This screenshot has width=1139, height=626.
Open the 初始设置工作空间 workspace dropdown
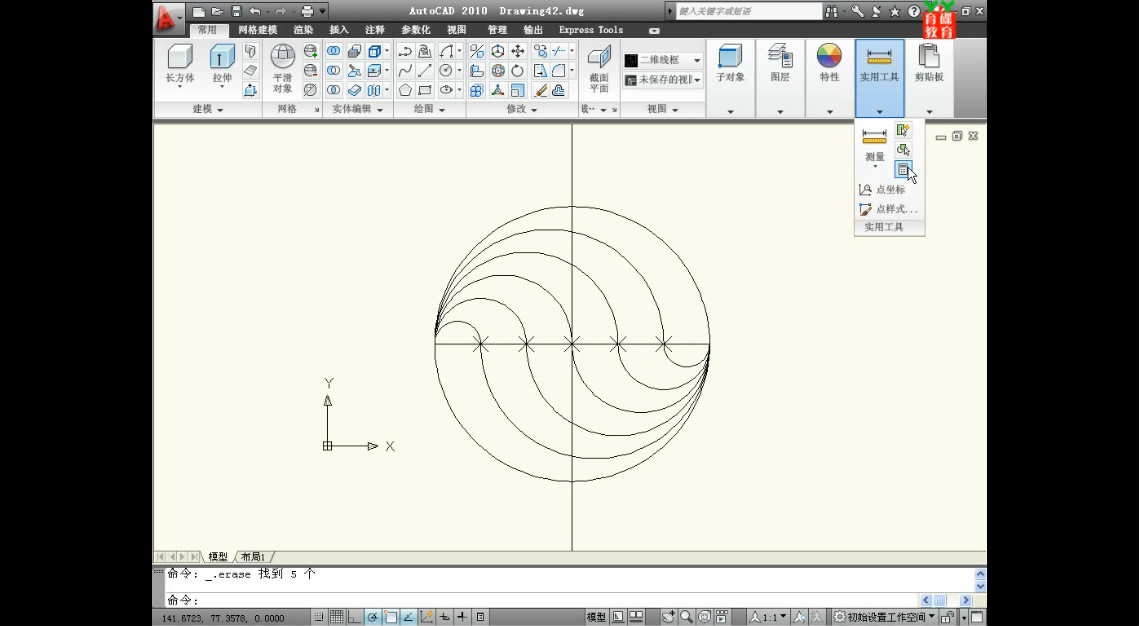(885, 617)
